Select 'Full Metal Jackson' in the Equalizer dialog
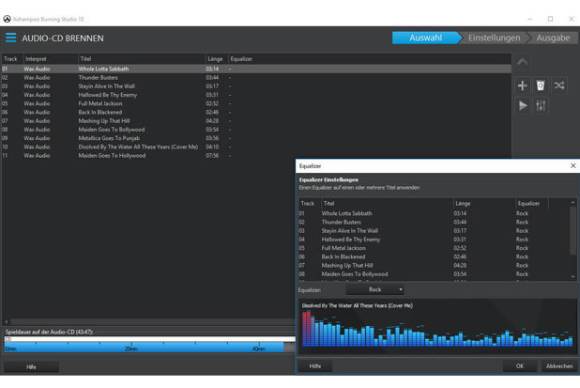The image size is (580, 388). tap(434, 248)
